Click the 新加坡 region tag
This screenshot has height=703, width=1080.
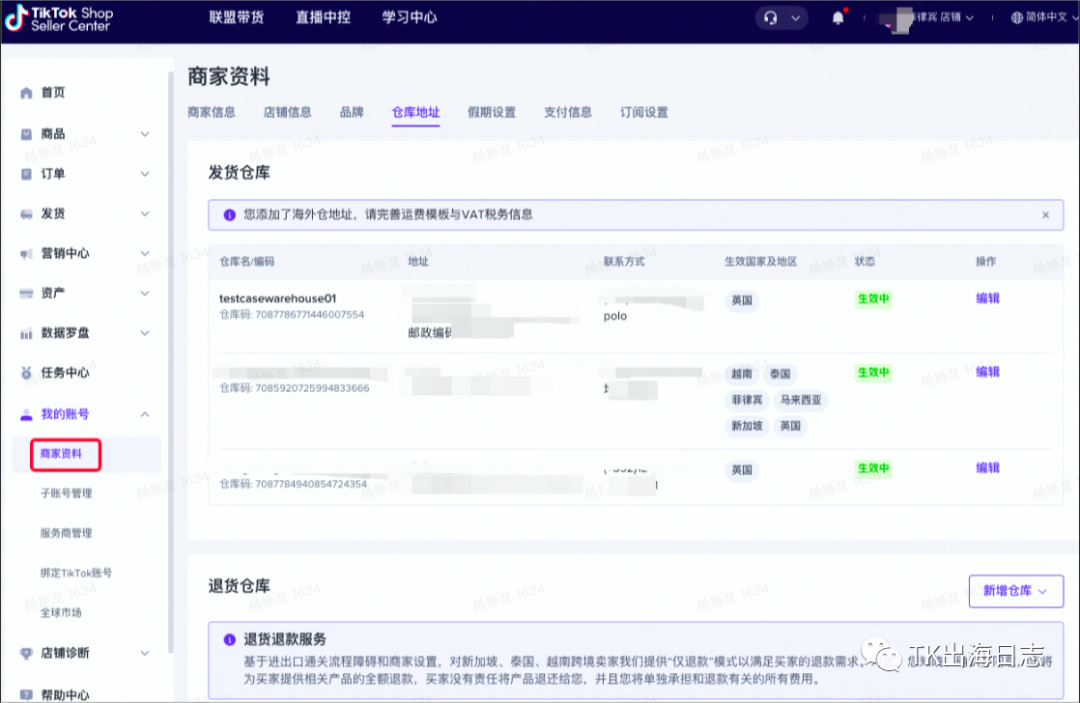pyautogui.click(x=747, y=427)
